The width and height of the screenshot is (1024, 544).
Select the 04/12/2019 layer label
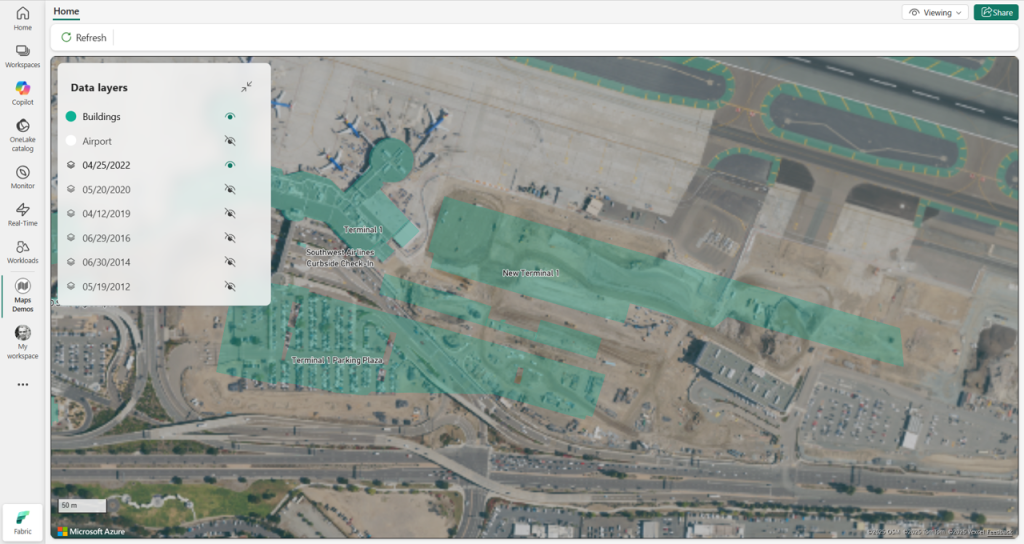(106, 214)
